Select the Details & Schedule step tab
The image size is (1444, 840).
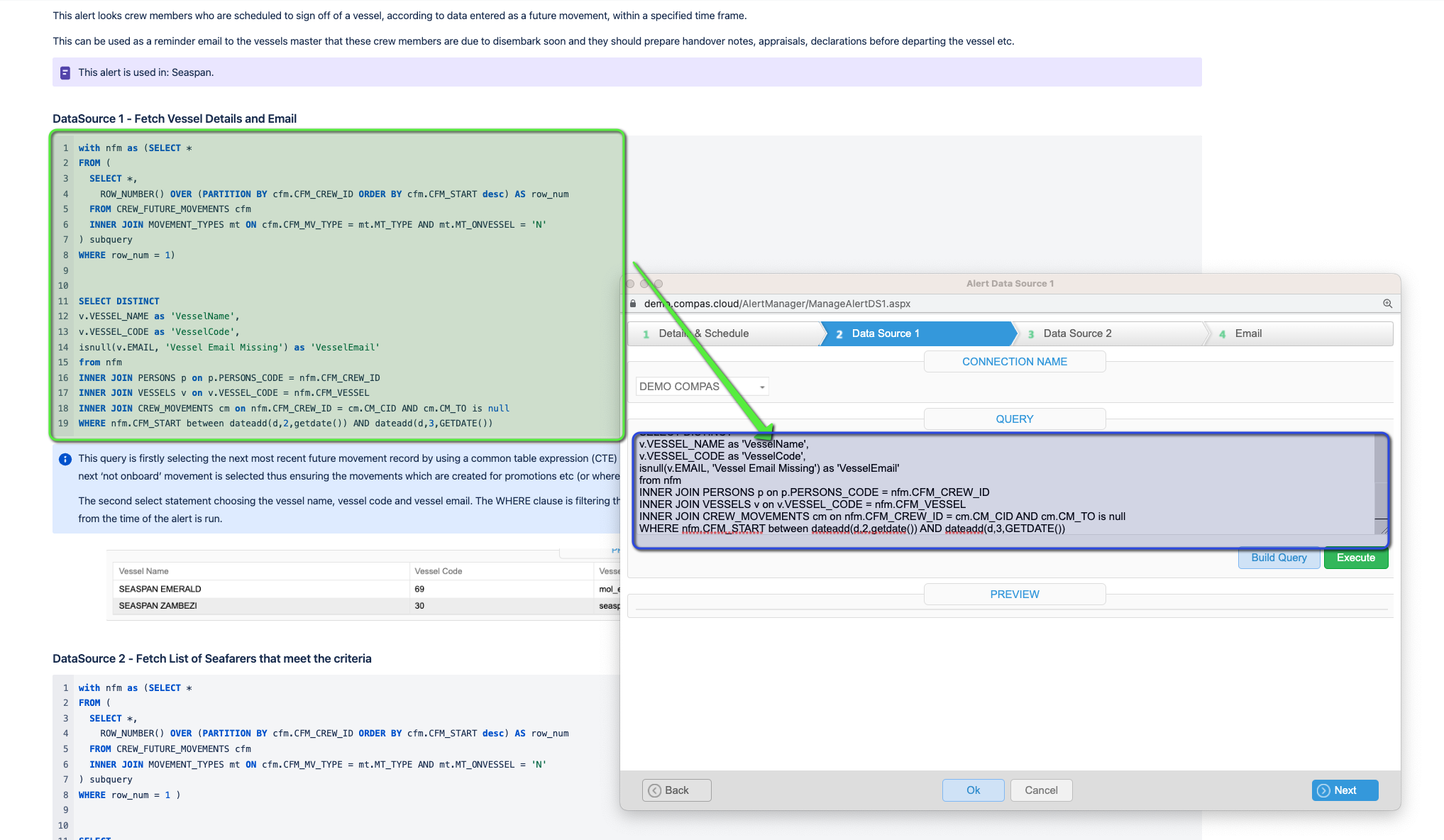coord(723,333)
